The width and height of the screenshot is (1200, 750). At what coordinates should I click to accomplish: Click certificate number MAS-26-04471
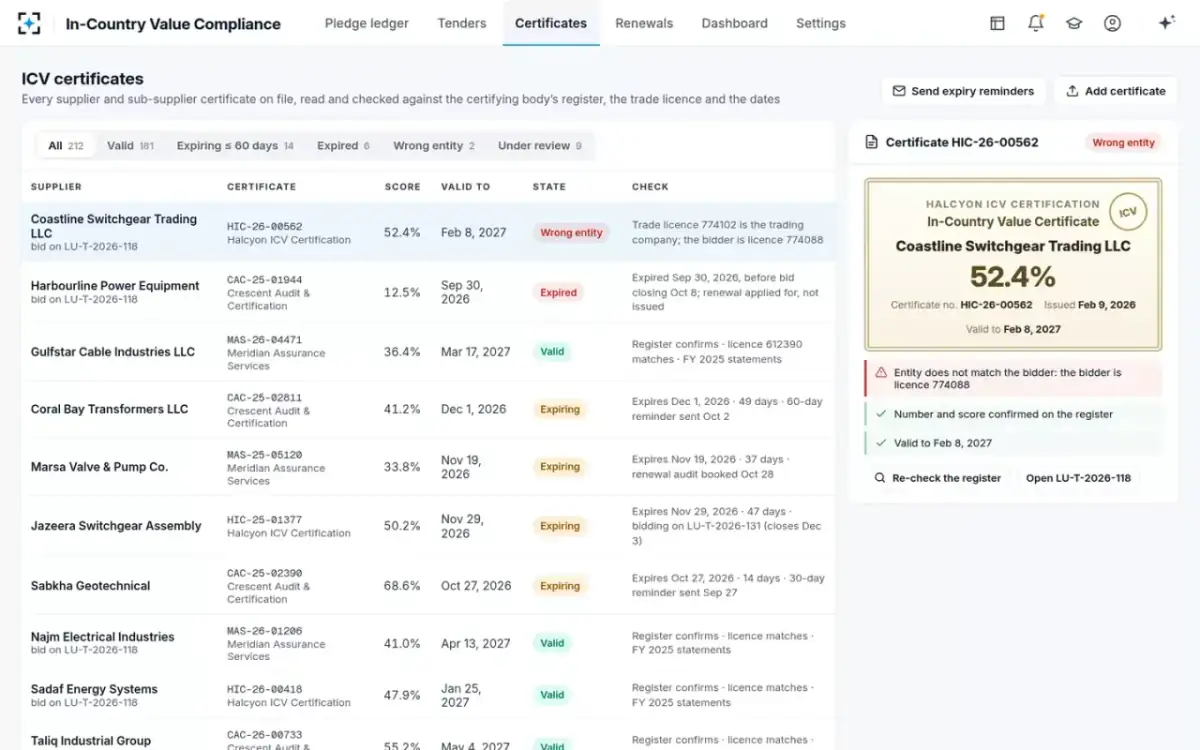coord(264,340)
